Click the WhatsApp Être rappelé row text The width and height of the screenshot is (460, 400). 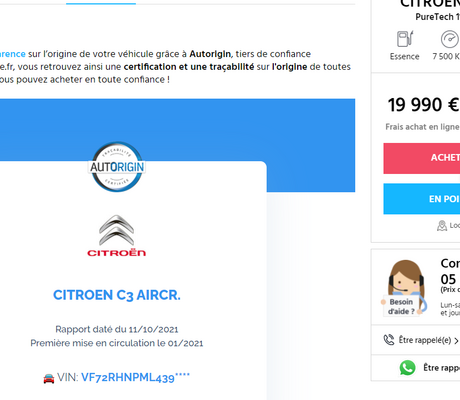tap(441, 368)
